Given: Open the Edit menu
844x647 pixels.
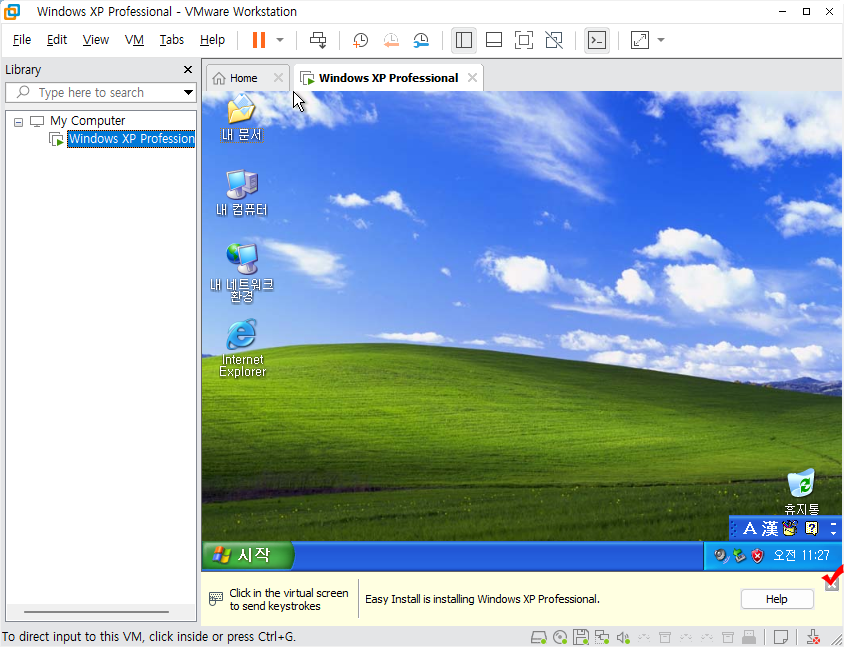Looking at the screenshot, I should (x=57, y=40).
